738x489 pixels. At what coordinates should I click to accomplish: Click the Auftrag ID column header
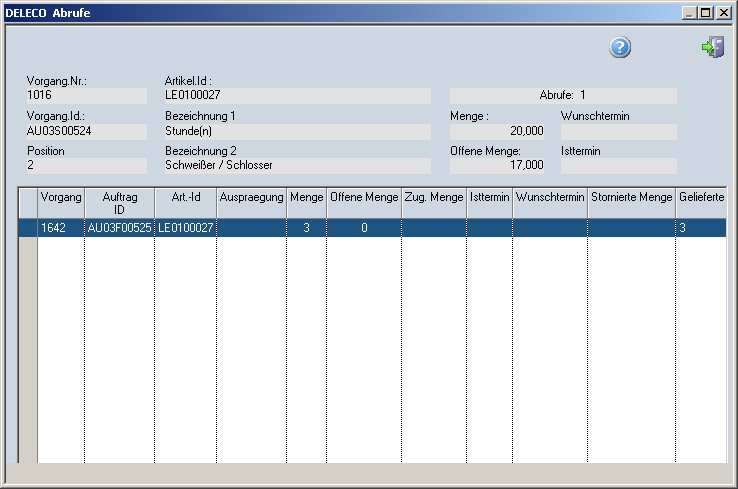point(119,203)
